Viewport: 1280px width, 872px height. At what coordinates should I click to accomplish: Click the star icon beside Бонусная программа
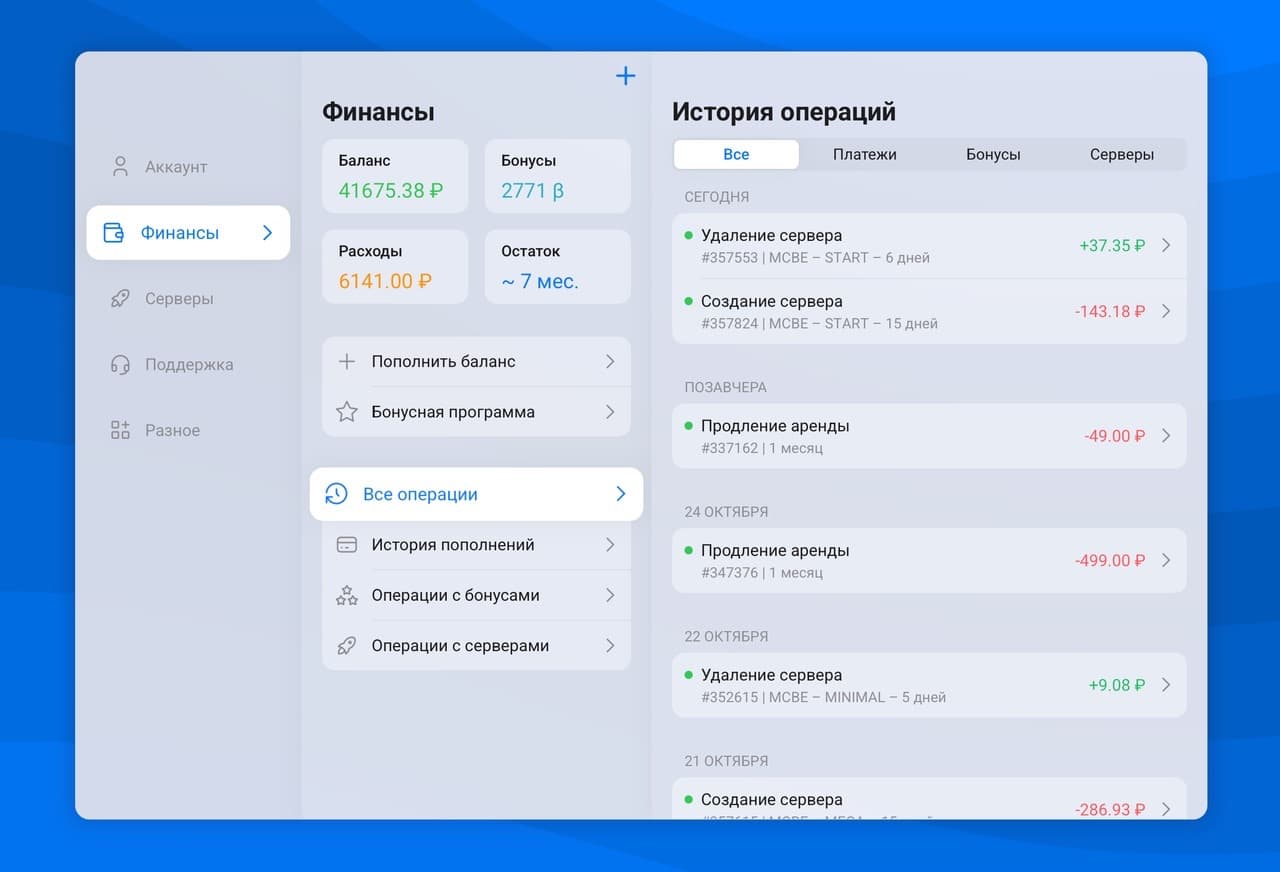(x=346, y=411)
